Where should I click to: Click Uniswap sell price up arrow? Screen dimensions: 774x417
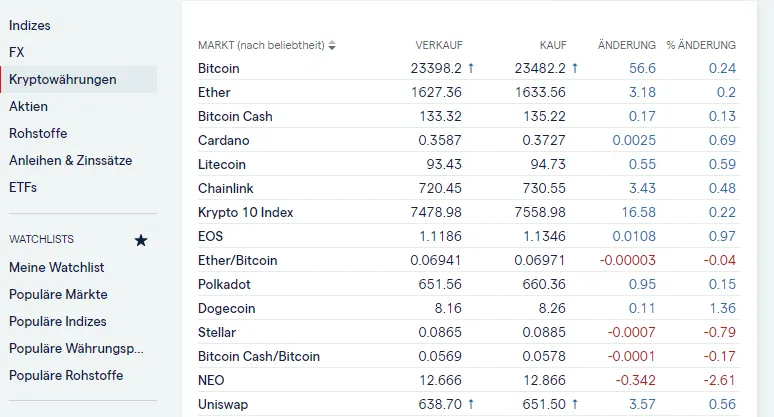click(x=470, y=404)
